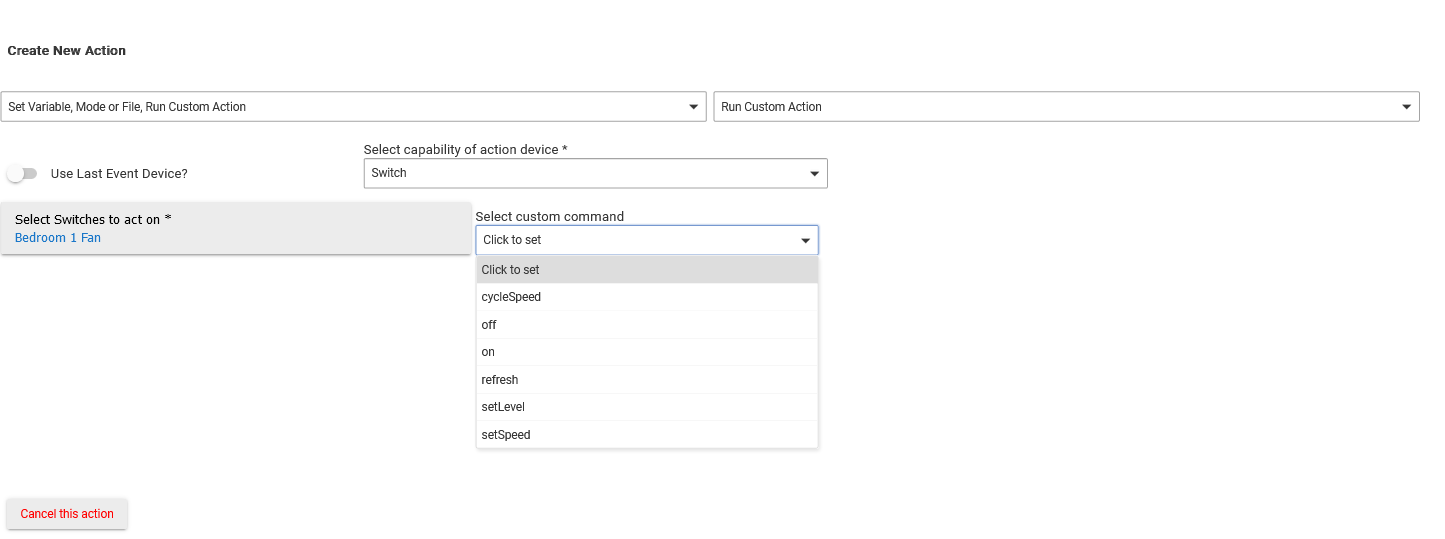Expand the Run Custom Action combo box

[x=1065, y=107]
